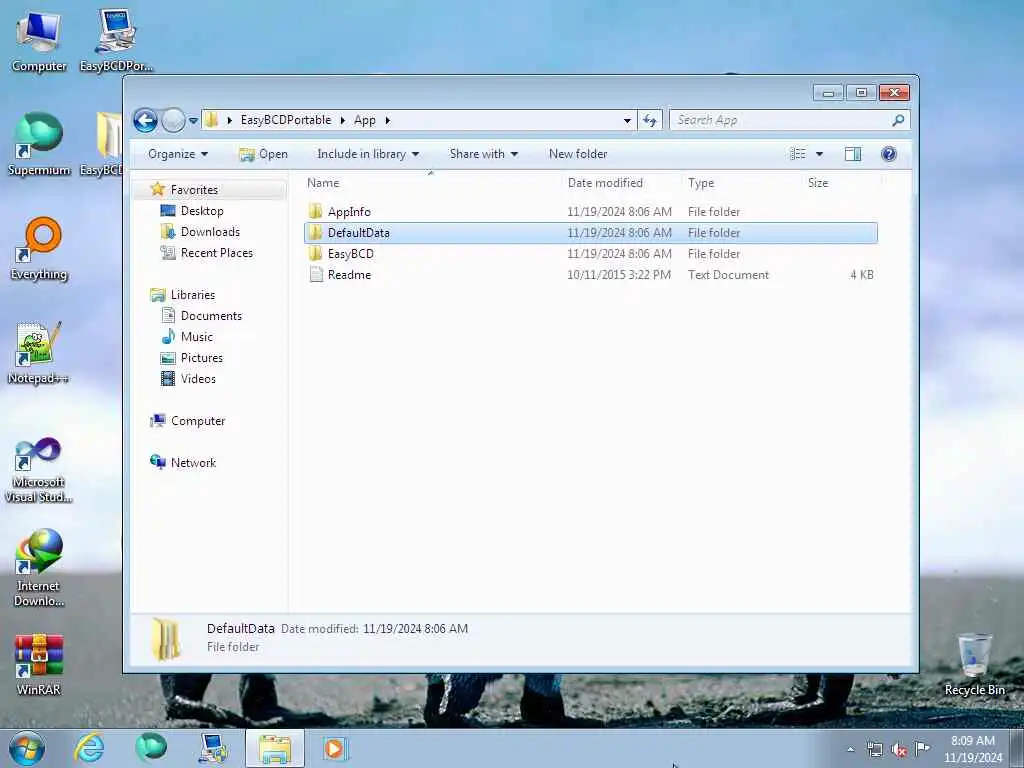Screen dimensions: 1024x768
Task: Expand the arrow after App breadcrumb
Action: pyautogui.click(x=387, y=120)
